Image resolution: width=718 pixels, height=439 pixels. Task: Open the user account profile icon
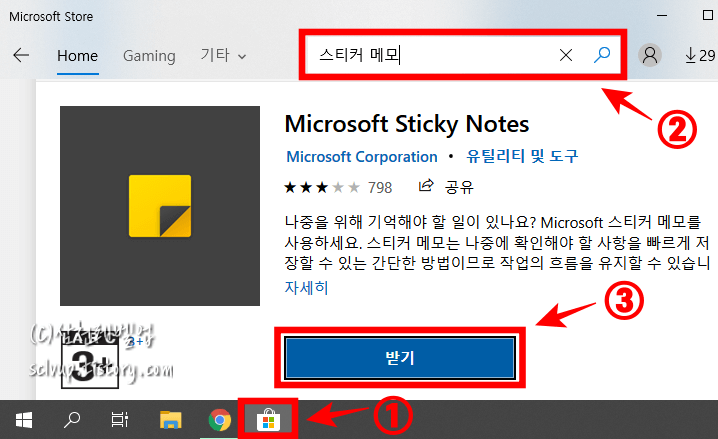pyautogui.click(x=650, y=55)
